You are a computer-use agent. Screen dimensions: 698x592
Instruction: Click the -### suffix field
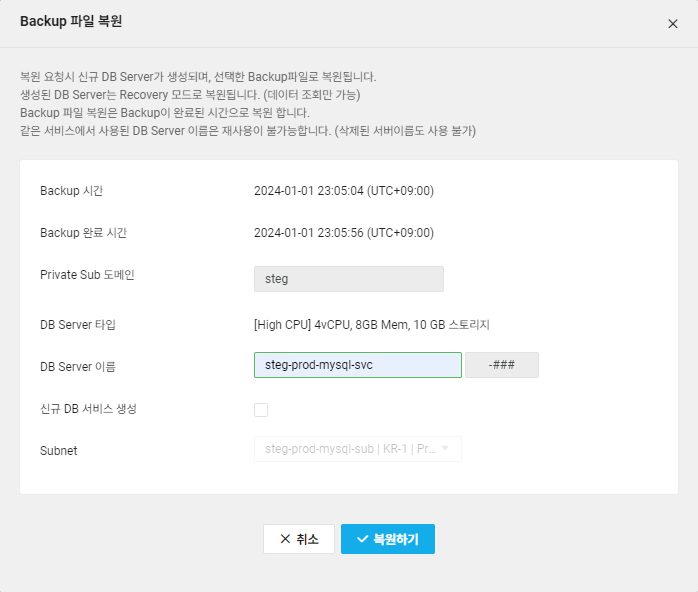(502, 365)
